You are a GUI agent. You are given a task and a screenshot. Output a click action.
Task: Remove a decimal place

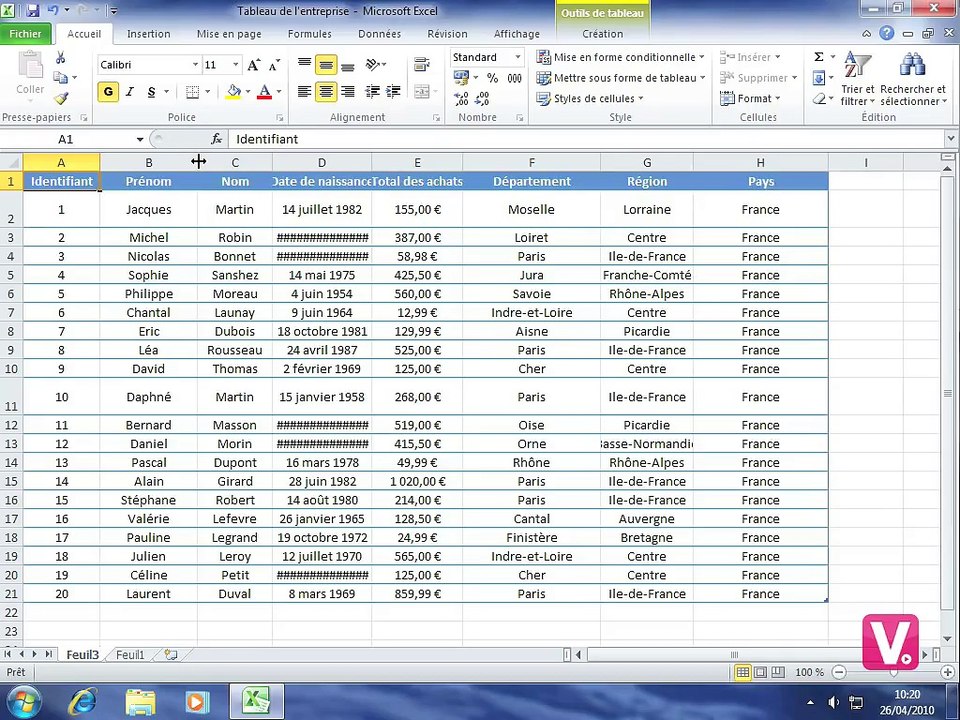point(482,98)
